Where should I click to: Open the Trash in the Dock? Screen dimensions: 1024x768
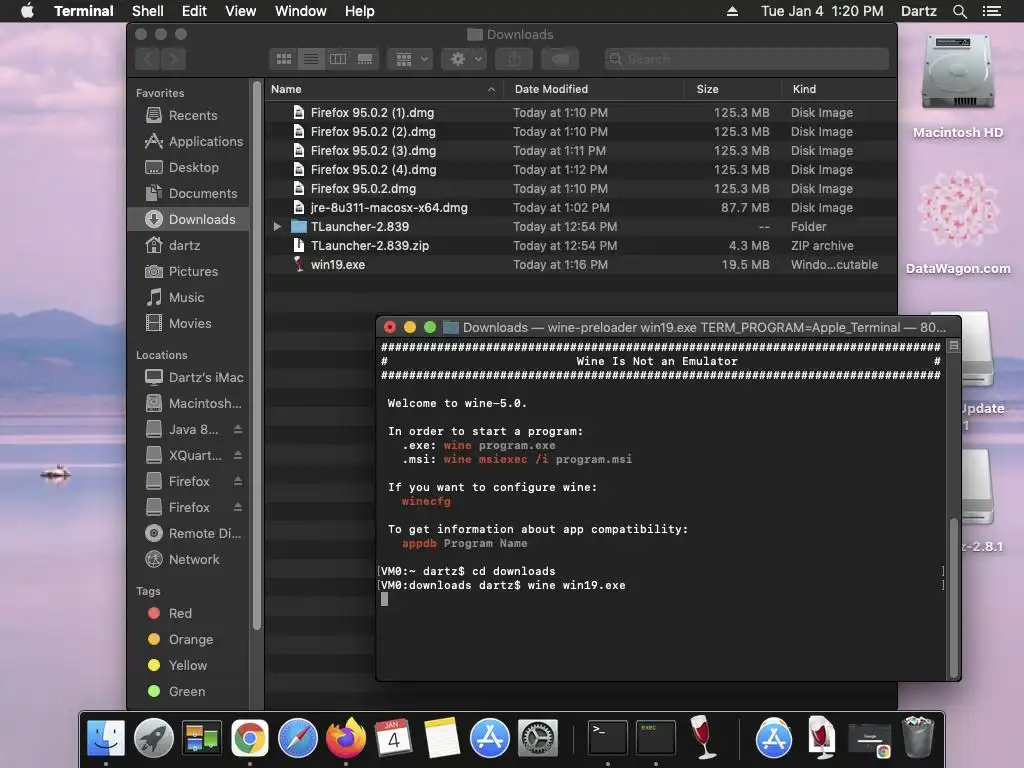click(x=918, y=737)
